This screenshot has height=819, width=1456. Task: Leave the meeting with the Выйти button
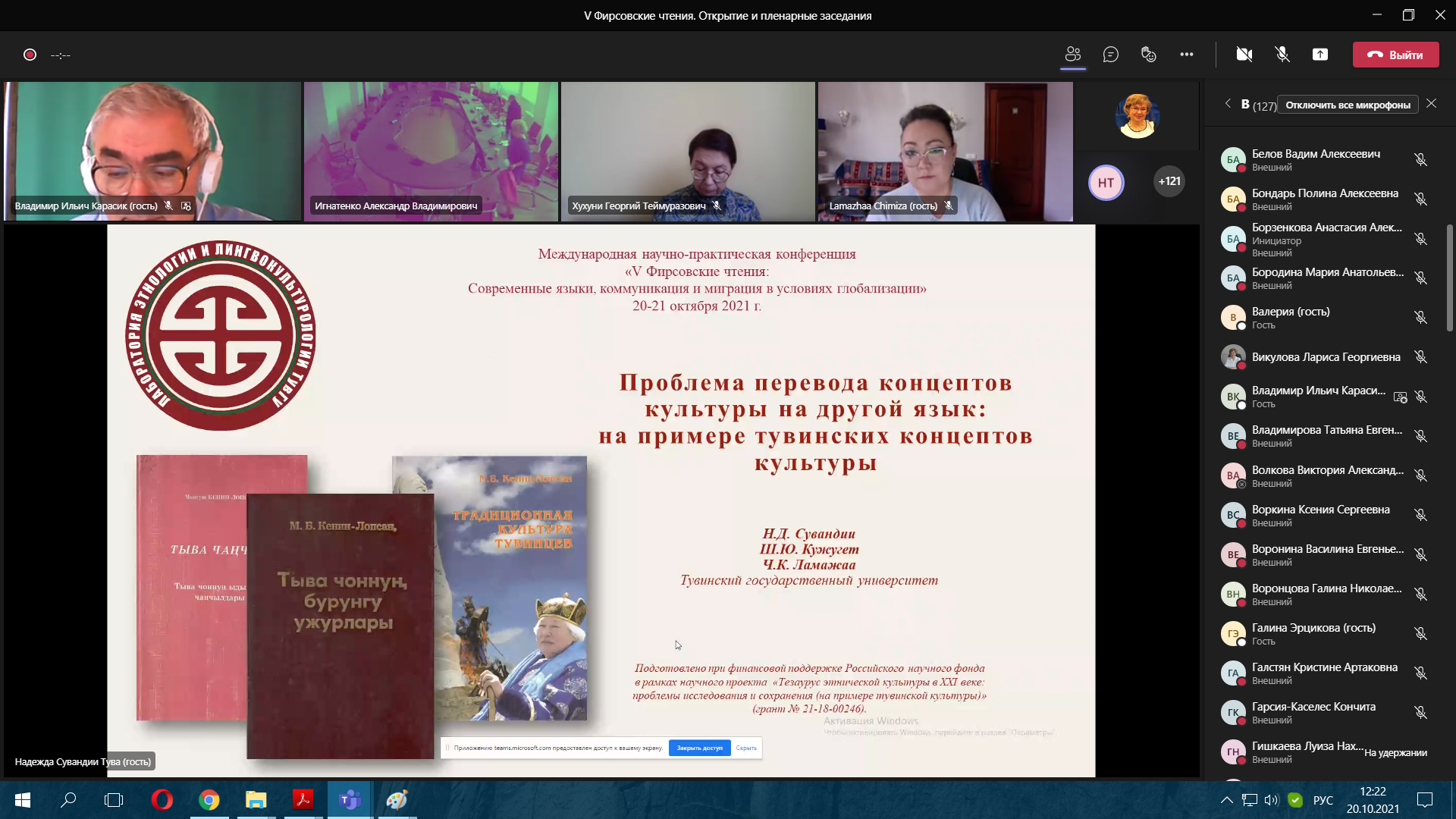(1395, 55)
